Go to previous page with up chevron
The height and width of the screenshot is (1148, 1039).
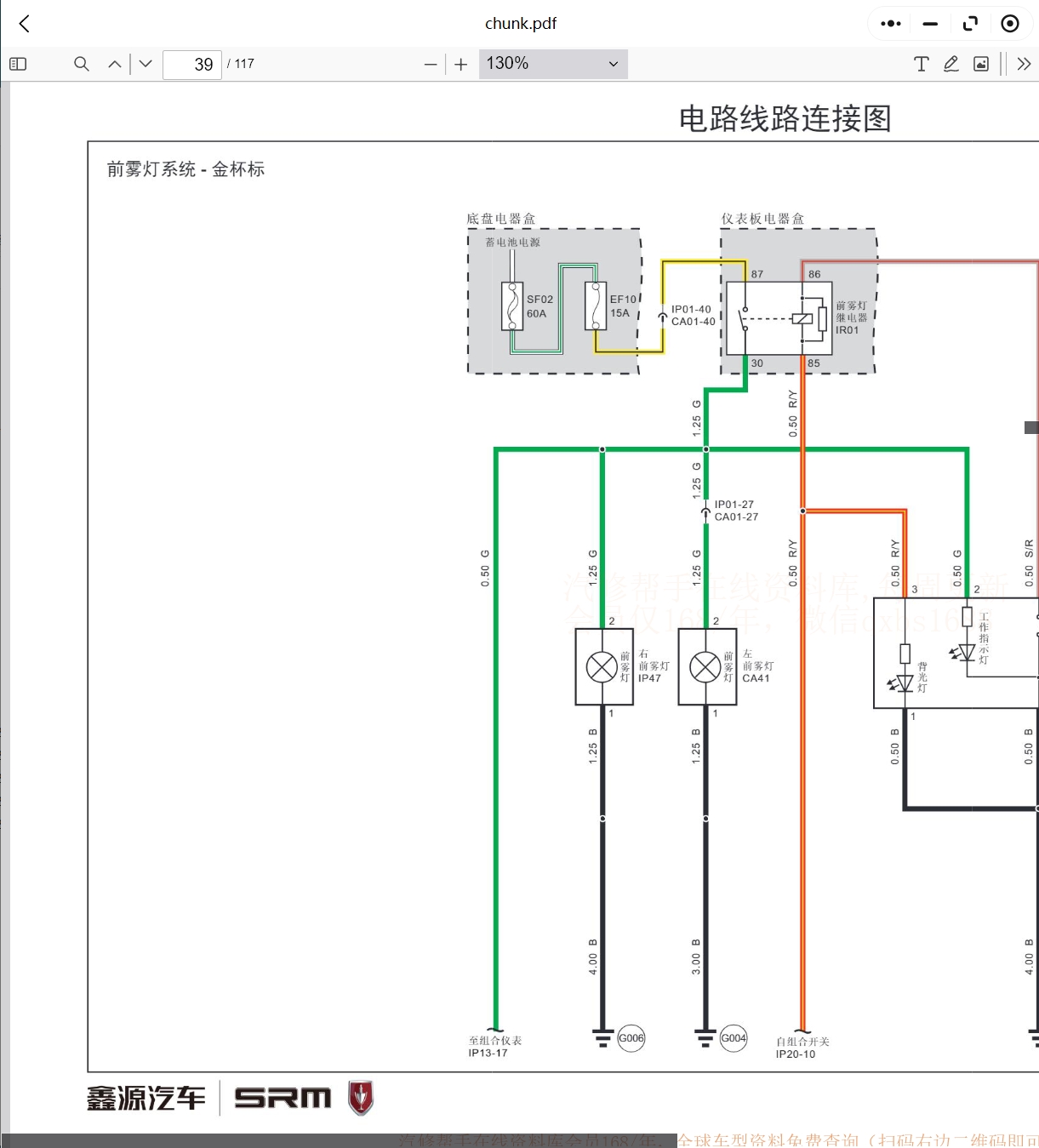pos(114,63)
